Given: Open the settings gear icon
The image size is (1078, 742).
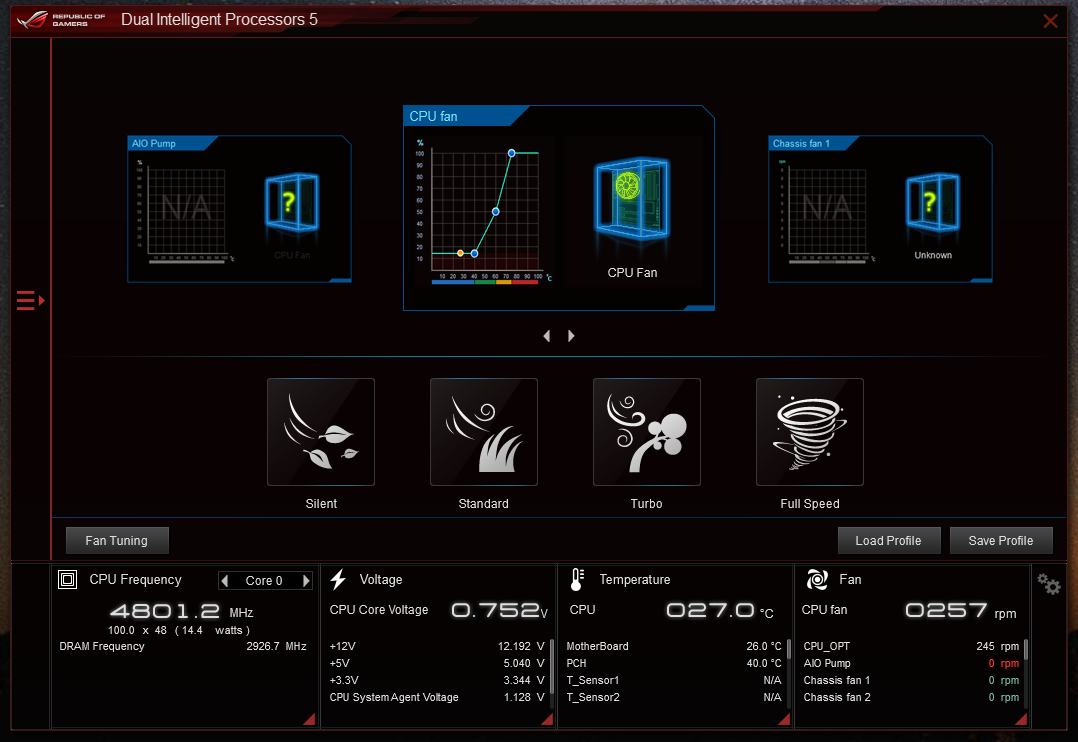Looking at the screenshot, I should coord(1049,585).
